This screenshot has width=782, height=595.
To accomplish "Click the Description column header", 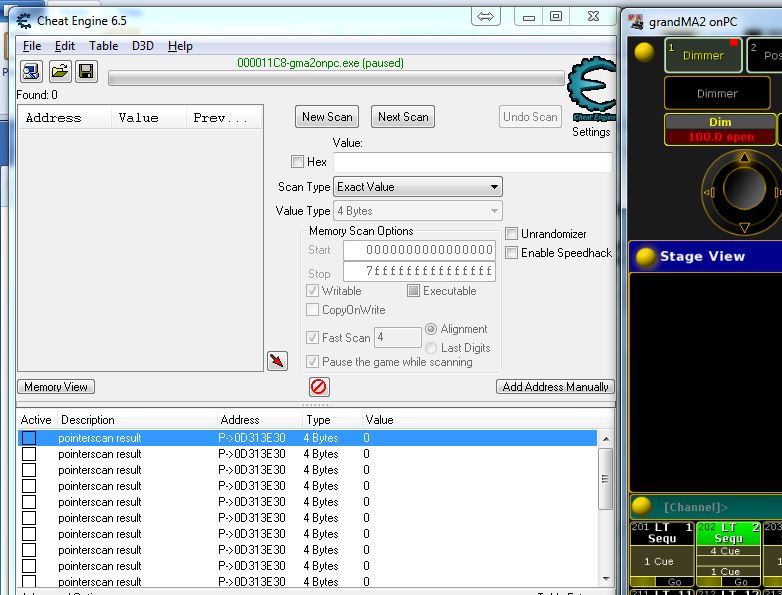I will point(137,420).
